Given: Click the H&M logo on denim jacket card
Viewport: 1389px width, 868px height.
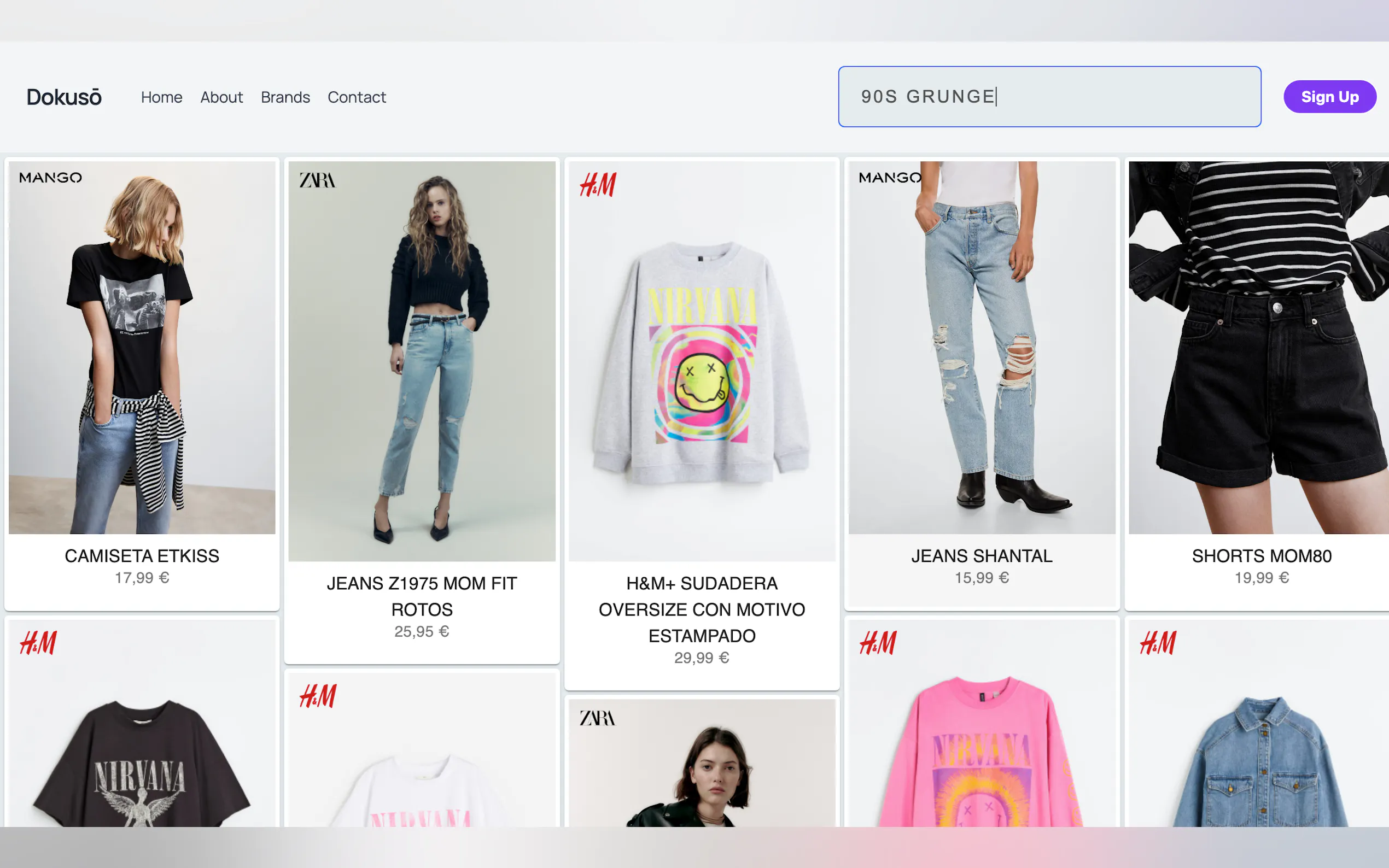Looking at the screenshot, I should [x=1158, y=643].
